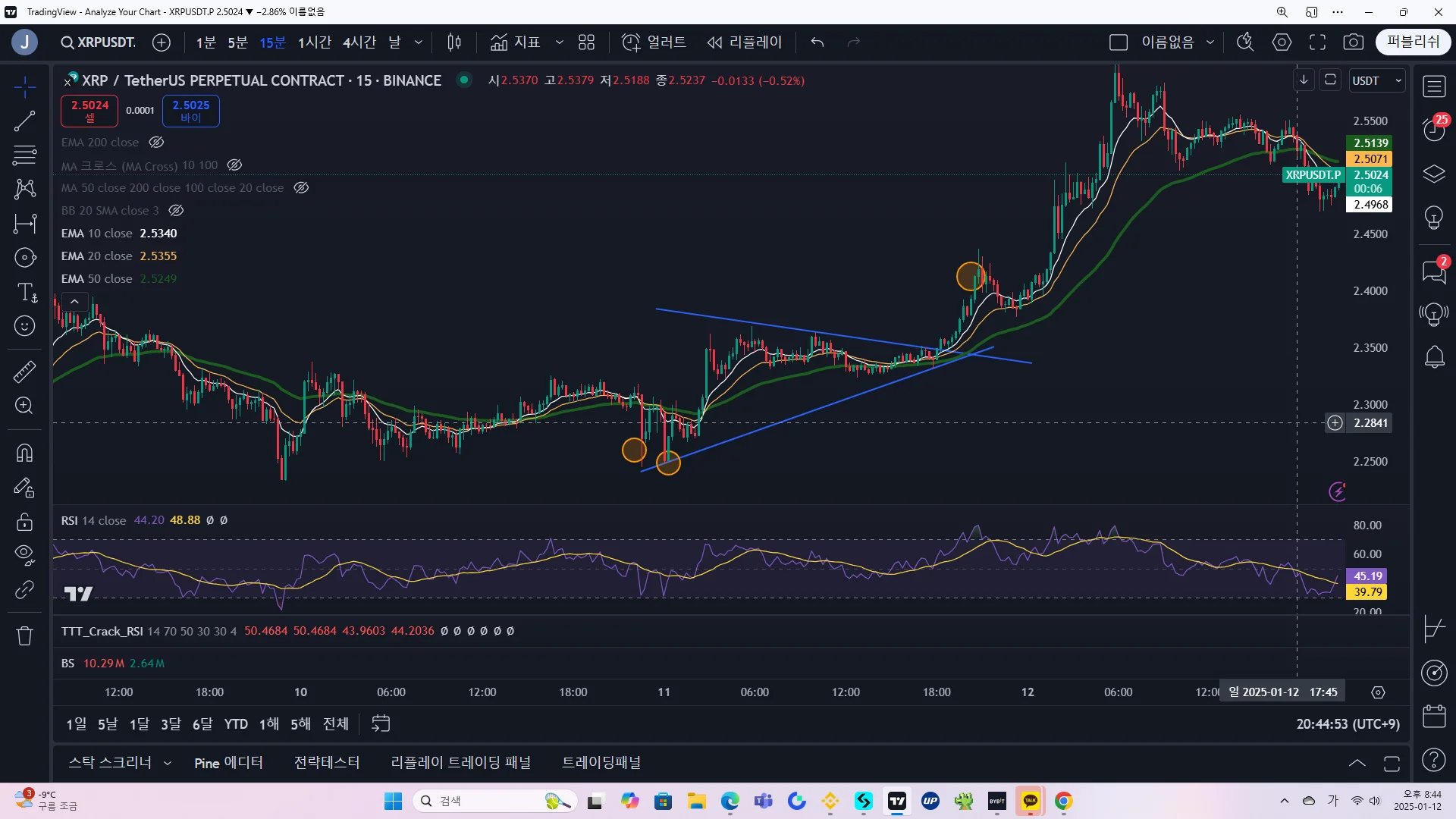The width and height of the screenshot is (1456, 819).
Task: Set the 1-hour timeframe button
Action: coord(314,42)
